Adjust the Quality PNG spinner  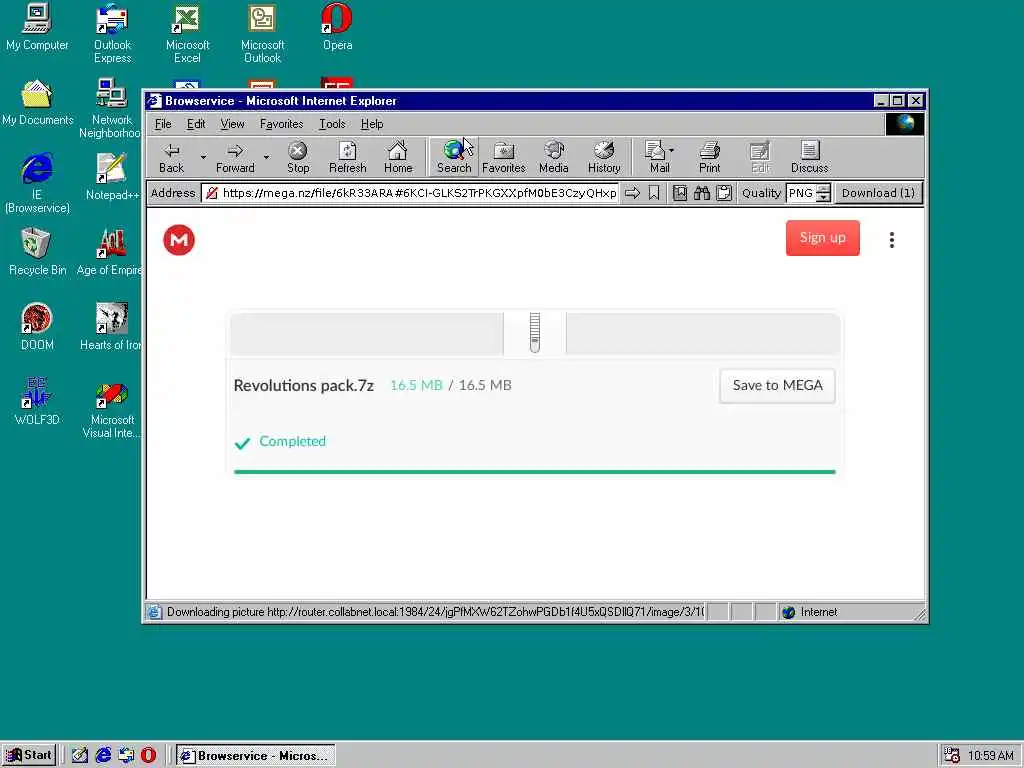824,193
